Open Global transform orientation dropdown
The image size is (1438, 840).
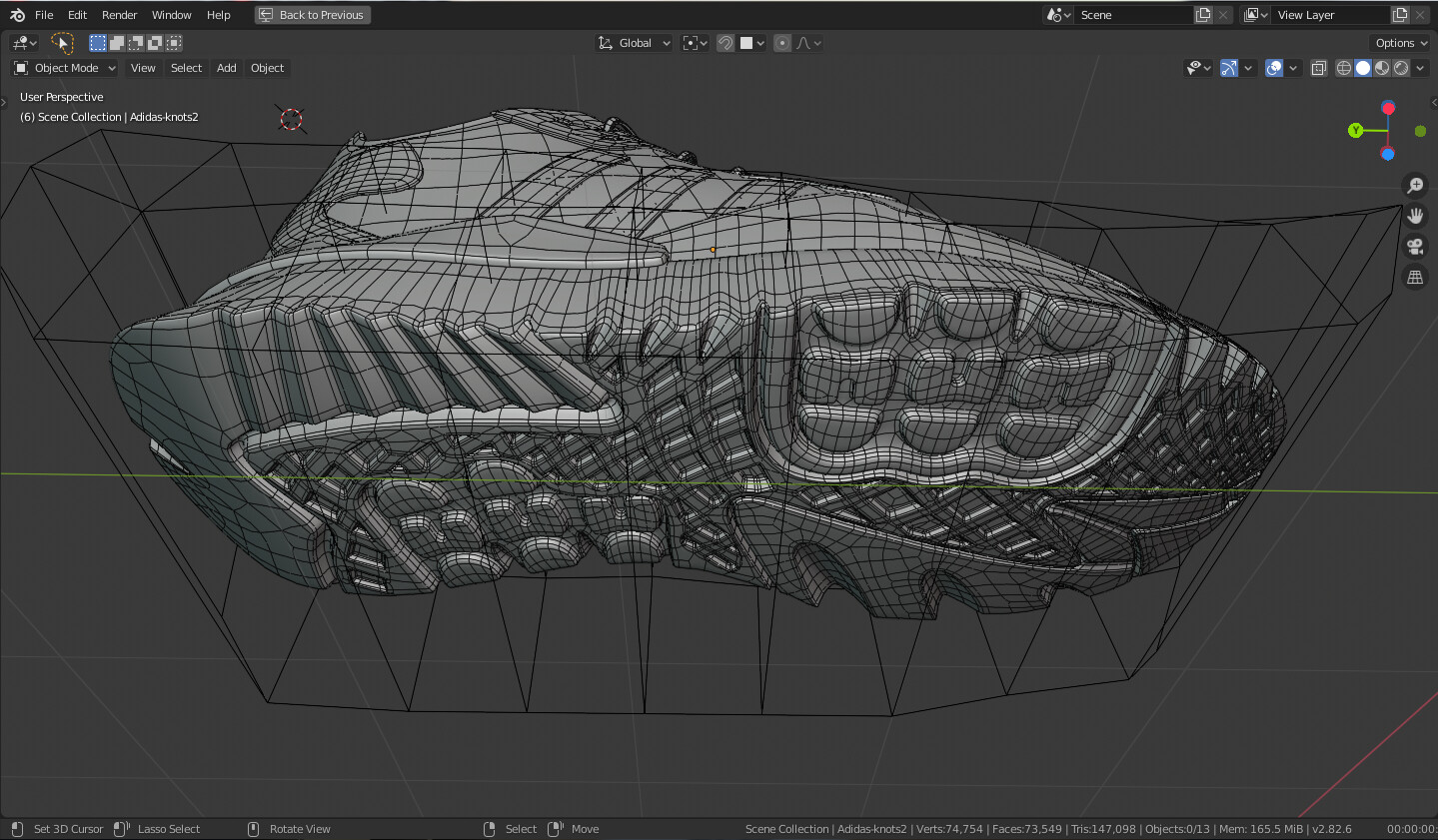(x=635, y=43)
